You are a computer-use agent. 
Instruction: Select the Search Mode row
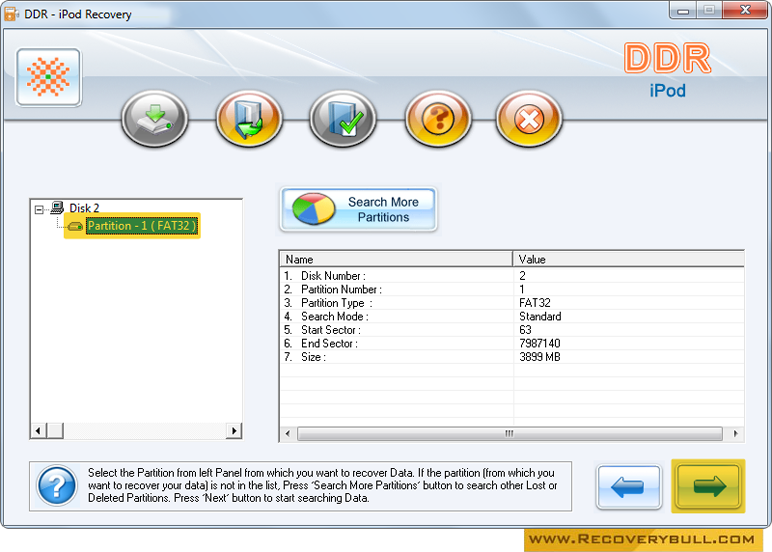coord(512,316)
